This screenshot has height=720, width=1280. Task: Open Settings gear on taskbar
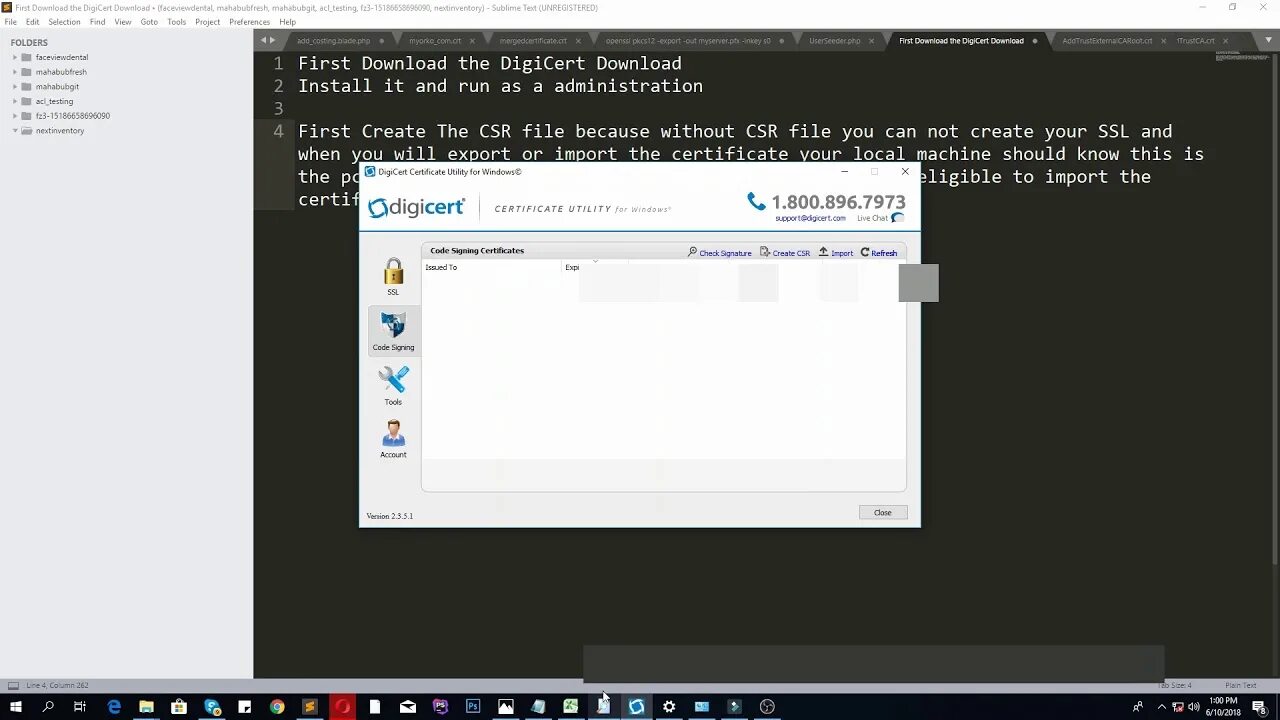tap(669, 706)
